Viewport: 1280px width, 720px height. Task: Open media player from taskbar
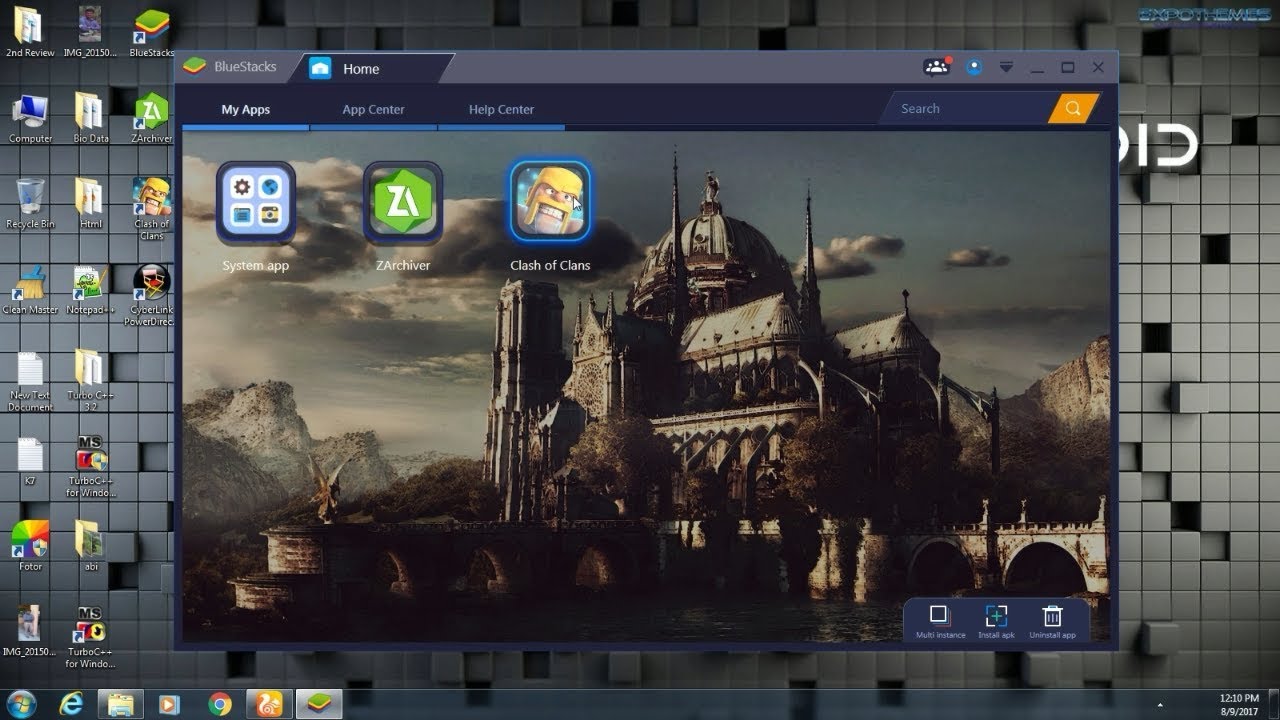click(170, 704)
